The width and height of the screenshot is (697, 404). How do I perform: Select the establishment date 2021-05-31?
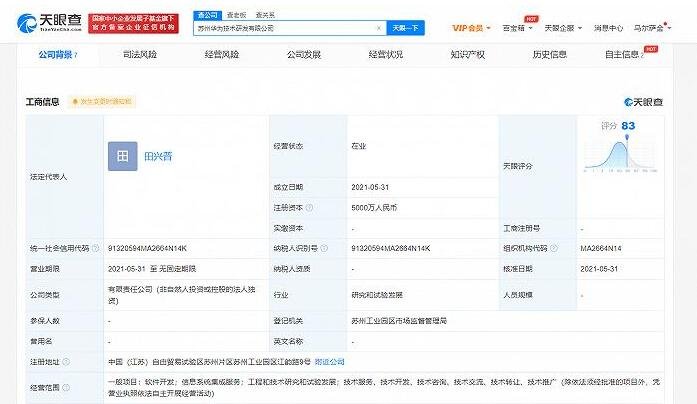point(370,187)
